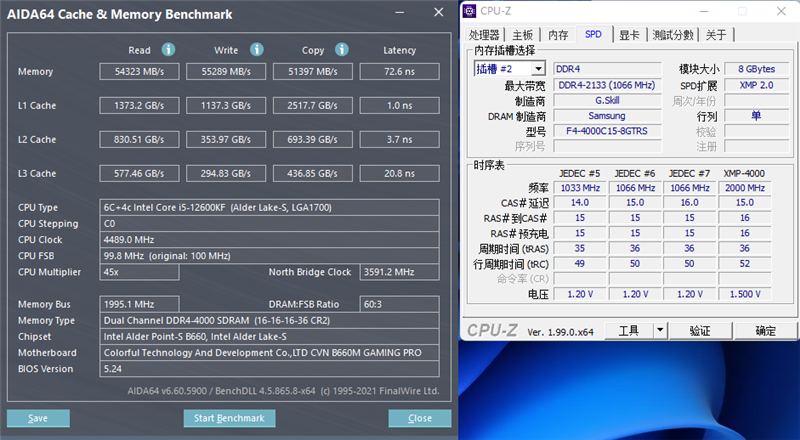Click the Read info icon in AIDA64

click(x=168, y=50)
